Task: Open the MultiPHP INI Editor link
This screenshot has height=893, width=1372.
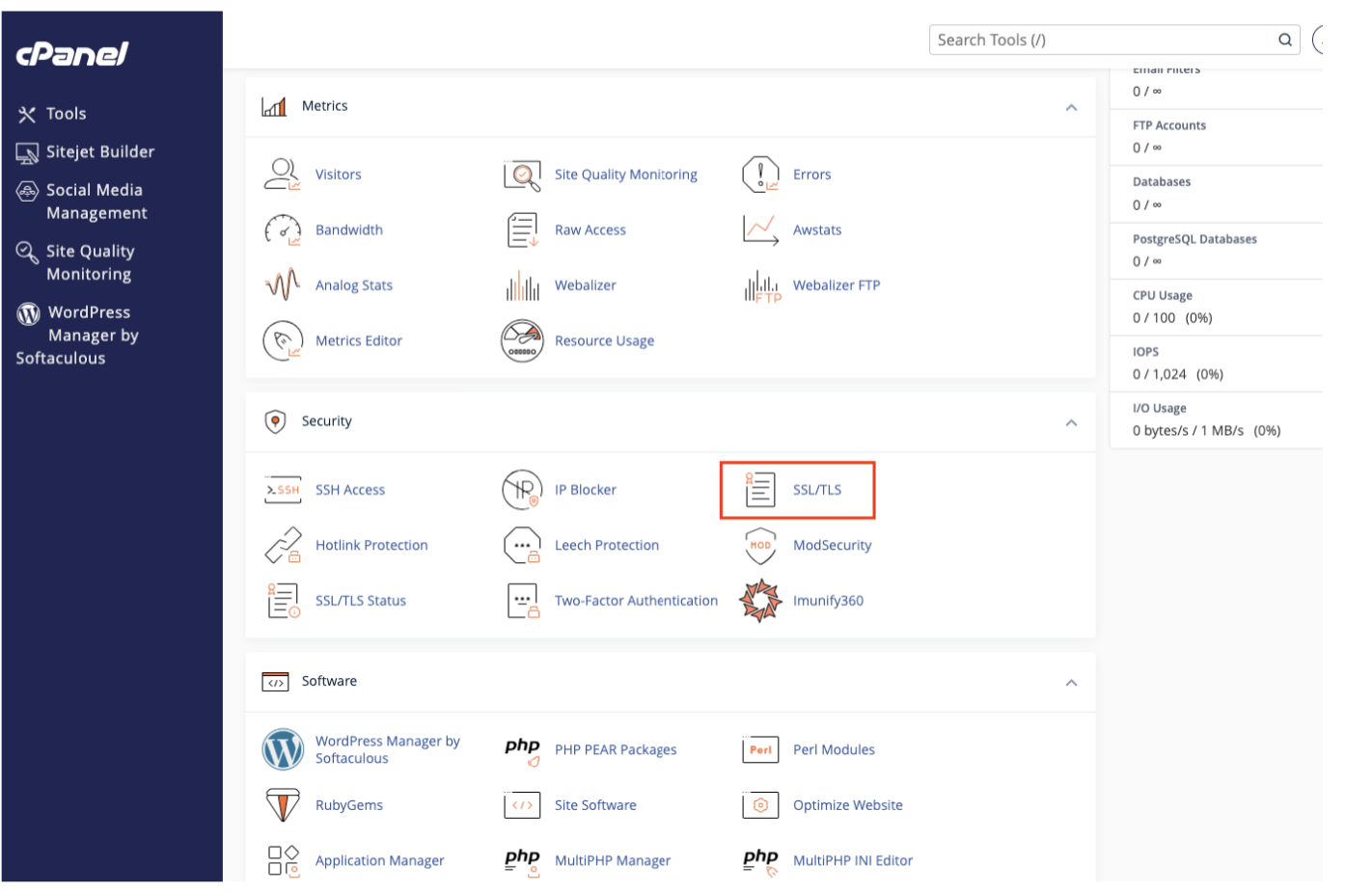Action: coord(853,861)
